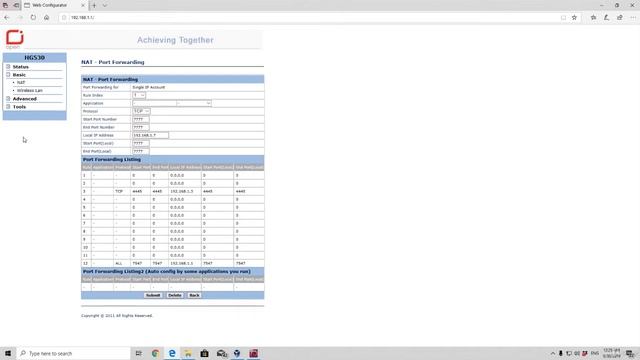
Task: Select Wireless Lan in sidebar
Action: click(30, 91)
